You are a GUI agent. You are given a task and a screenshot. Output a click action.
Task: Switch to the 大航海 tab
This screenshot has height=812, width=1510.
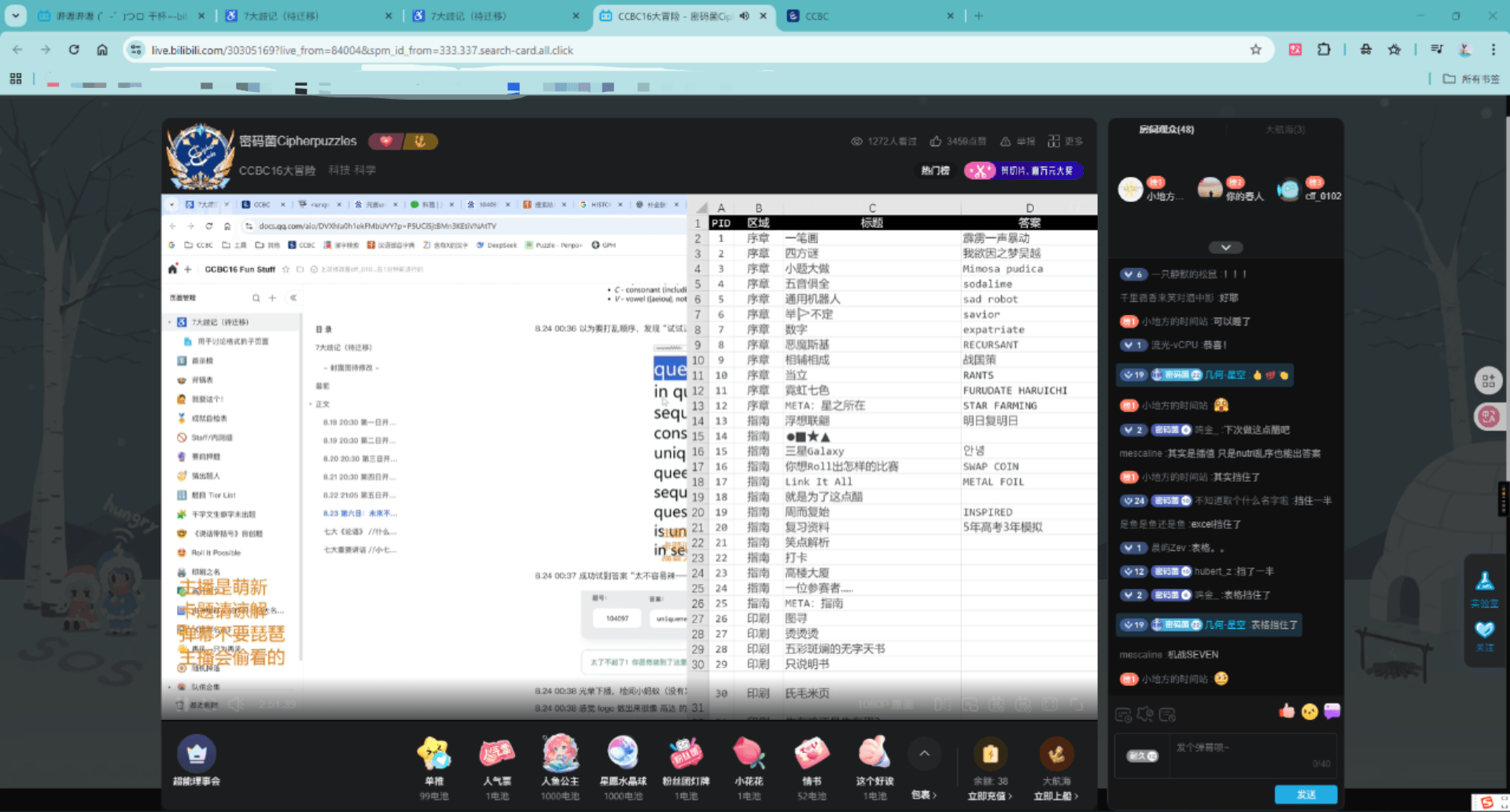(1284, 130)
